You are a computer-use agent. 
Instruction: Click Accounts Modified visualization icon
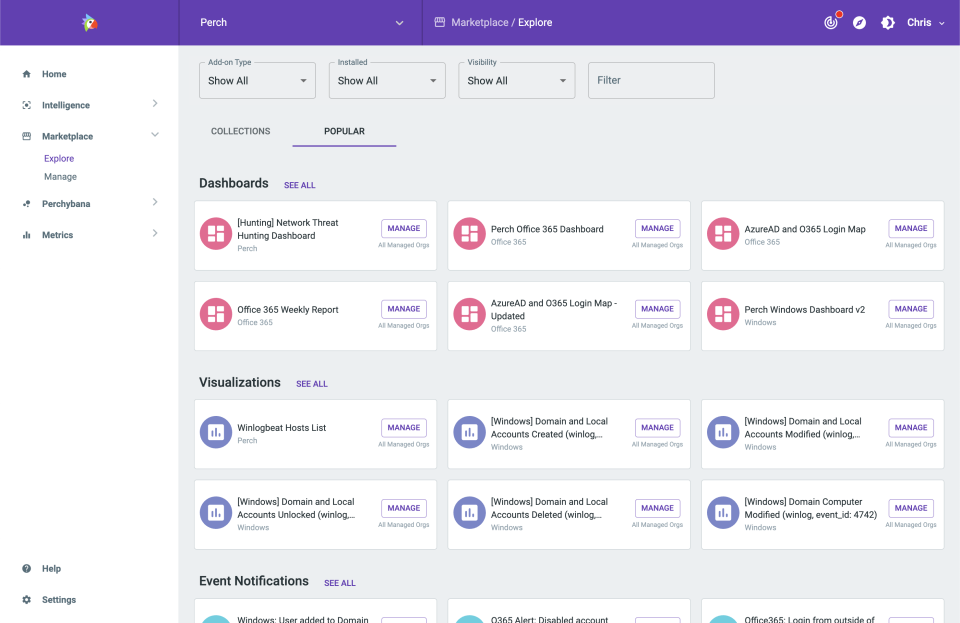tap(723, 433)
